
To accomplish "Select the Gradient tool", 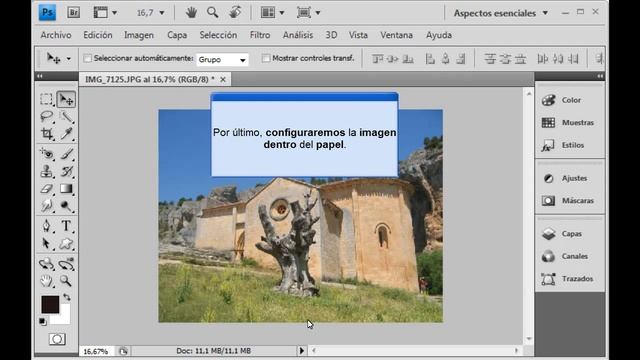I will (x=66, y=189).
